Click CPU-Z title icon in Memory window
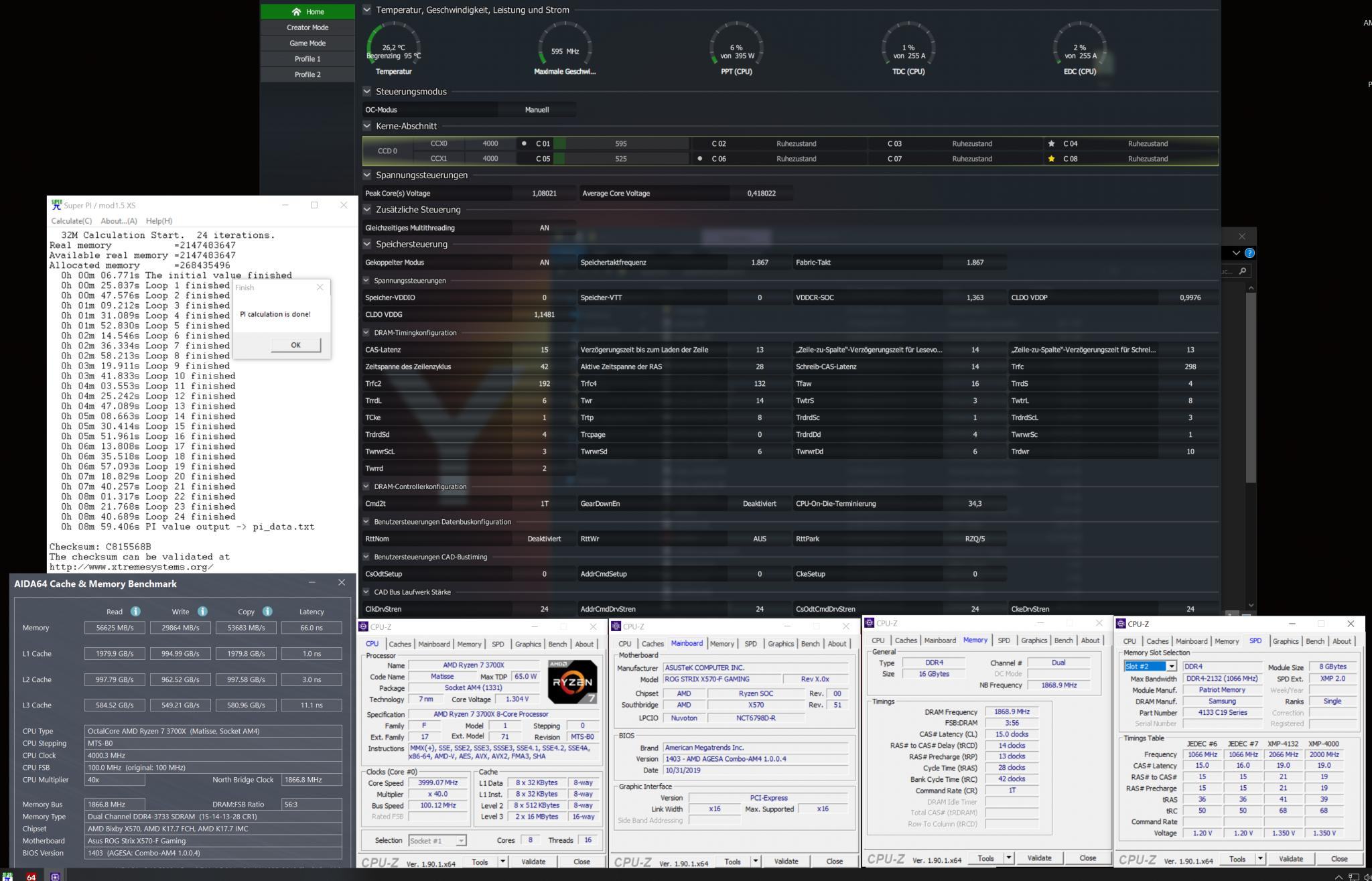 [869, 623]
